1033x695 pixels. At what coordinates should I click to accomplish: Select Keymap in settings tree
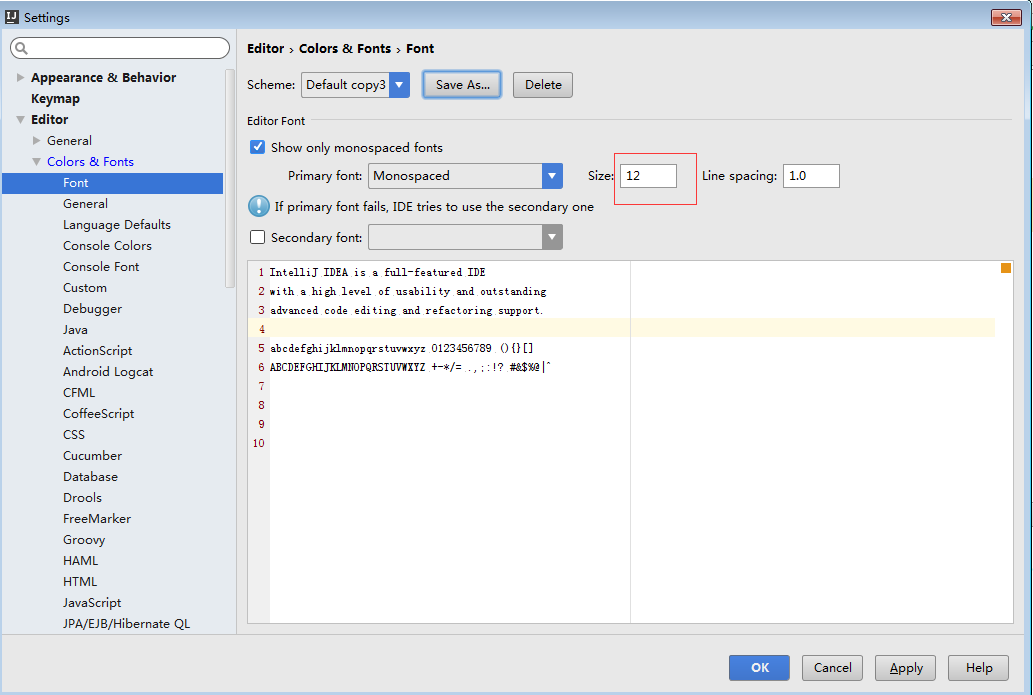[55, 98]
